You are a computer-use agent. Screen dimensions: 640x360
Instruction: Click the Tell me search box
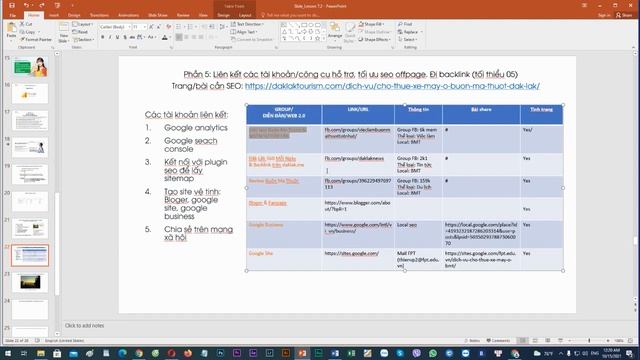(291, 15)
